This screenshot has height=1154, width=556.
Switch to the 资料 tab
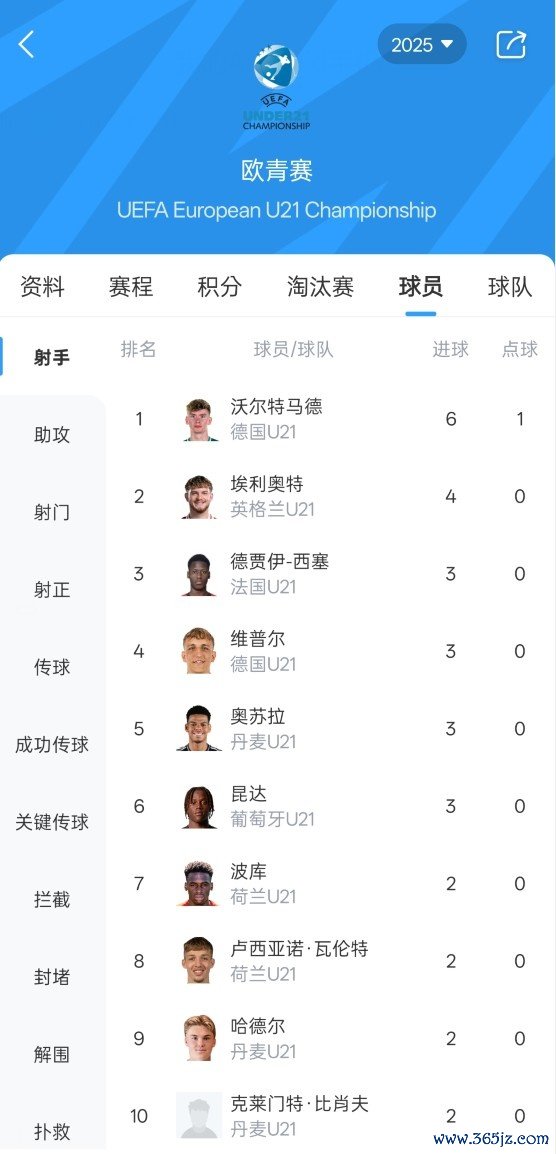pyautogui.click(x=42, y=286)
